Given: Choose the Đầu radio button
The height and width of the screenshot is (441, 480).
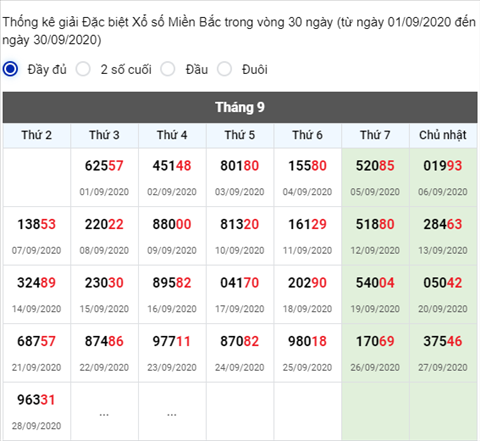Looking at the screenshot, I should point(167,69).
